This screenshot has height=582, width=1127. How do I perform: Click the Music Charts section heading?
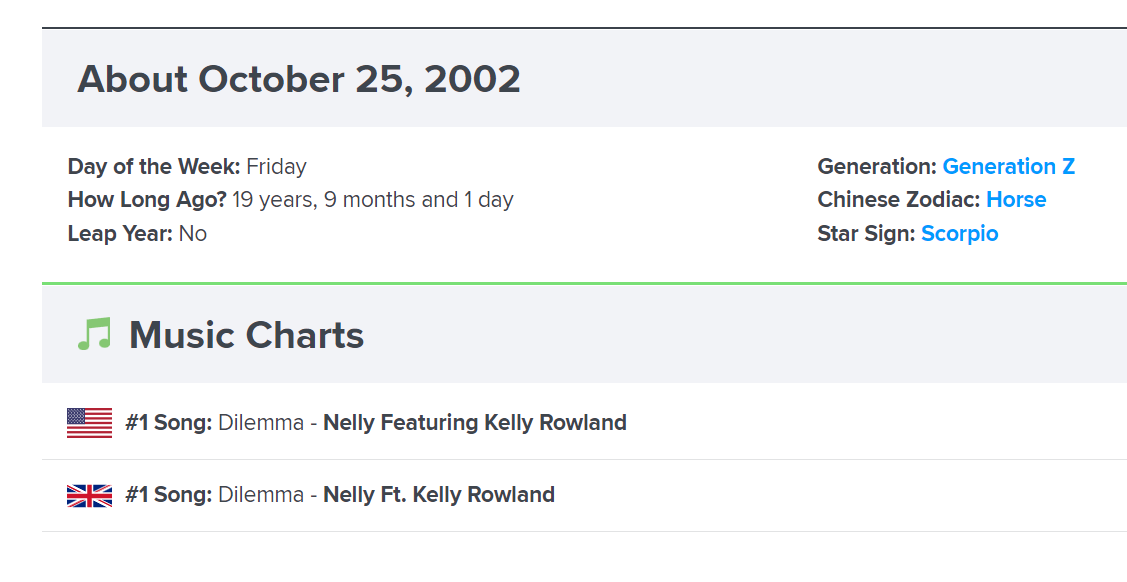click(246, 335)
